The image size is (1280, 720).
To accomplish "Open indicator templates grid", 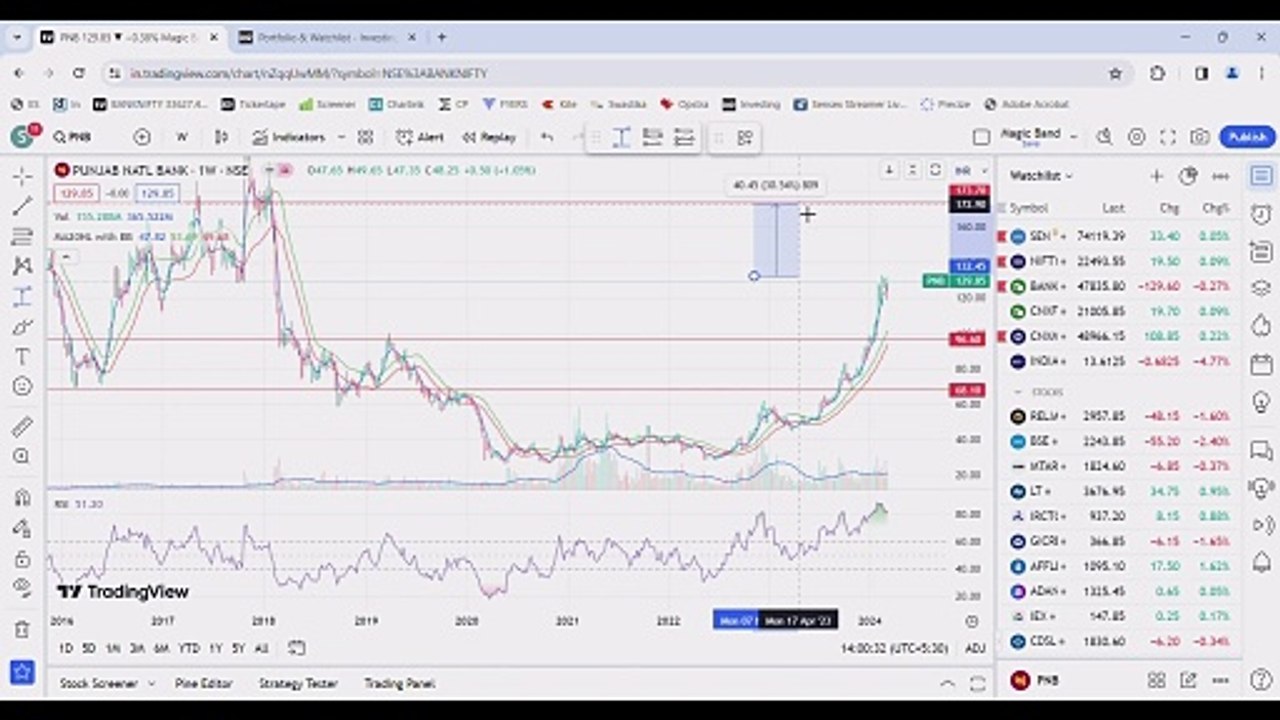I will pos(366,137).
